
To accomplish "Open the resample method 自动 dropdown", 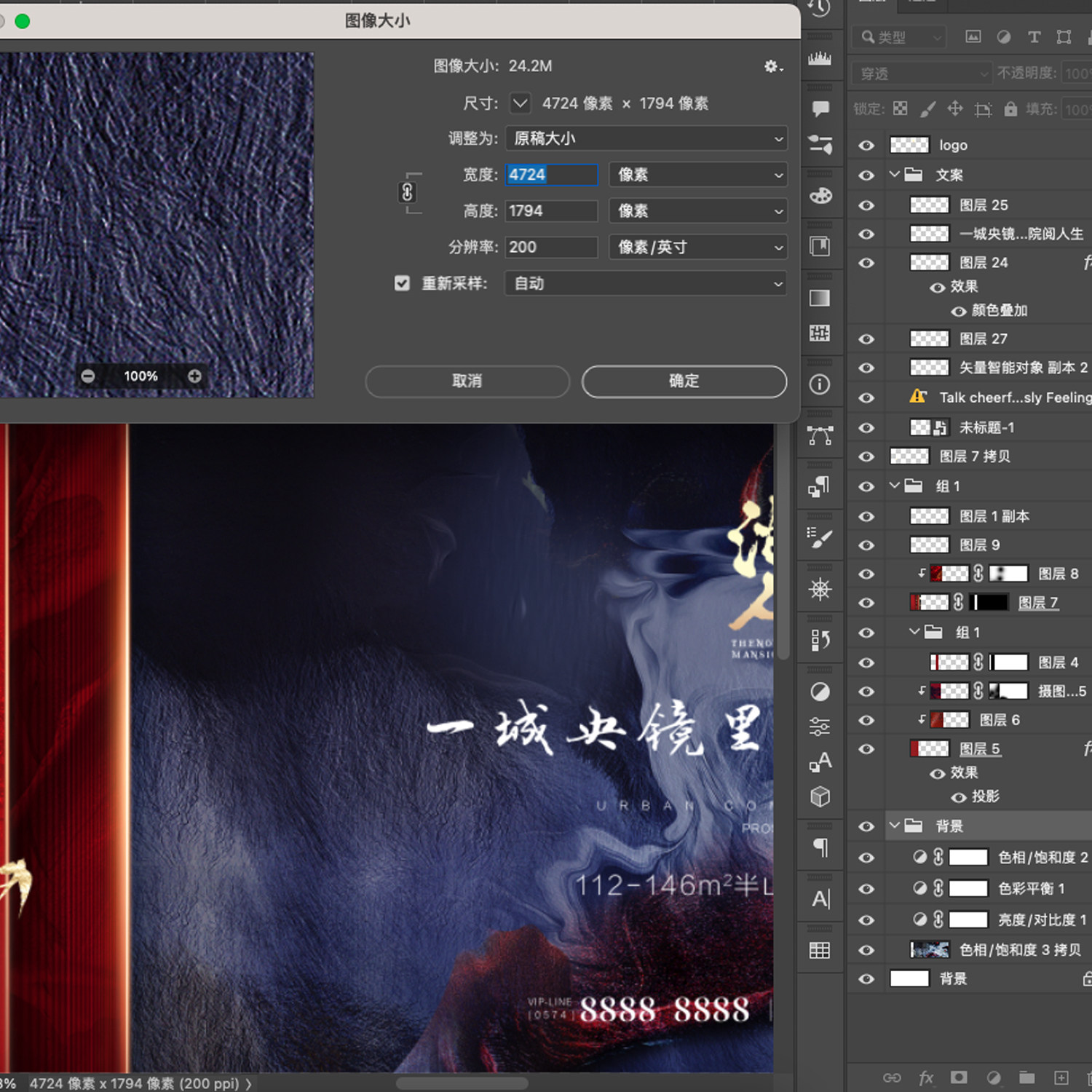I will coord(646,283).
